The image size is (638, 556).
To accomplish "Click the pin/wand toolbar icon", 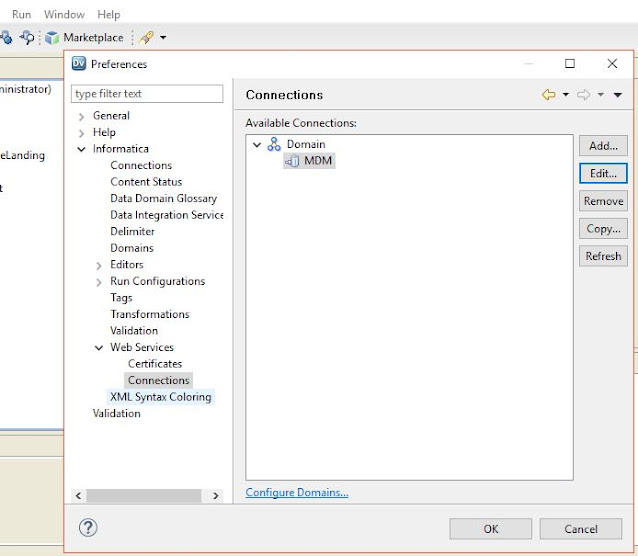I will click(x=146, y=37).
